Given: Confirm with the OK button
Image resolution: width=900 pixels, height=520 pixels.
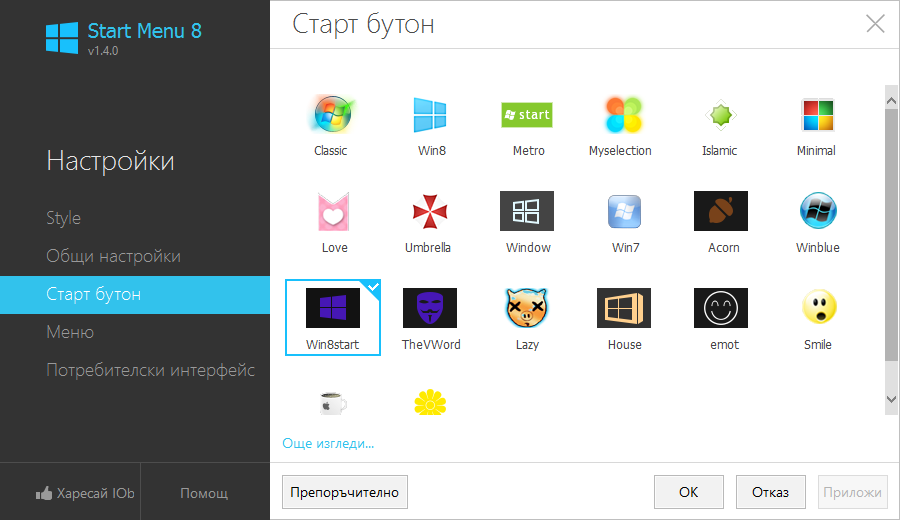Looking at the screenshot, I should coord(689,492).
